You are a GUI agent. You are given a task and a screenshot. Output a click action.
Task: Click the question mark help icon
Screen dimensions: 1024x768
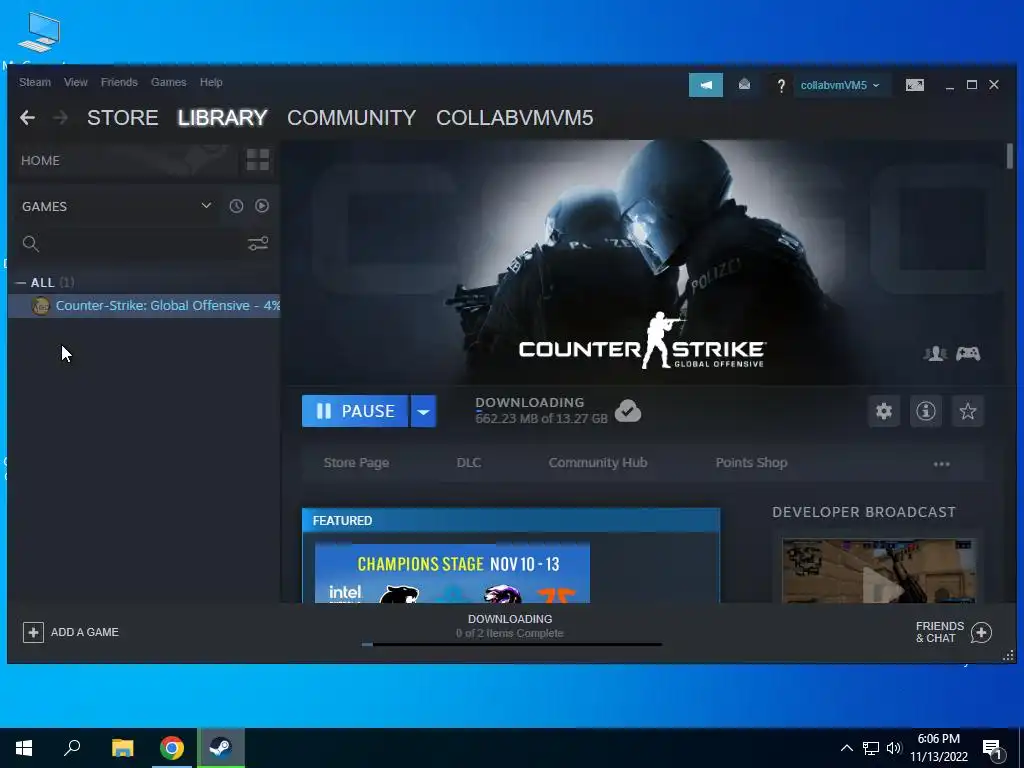click(x=780, y=86)
